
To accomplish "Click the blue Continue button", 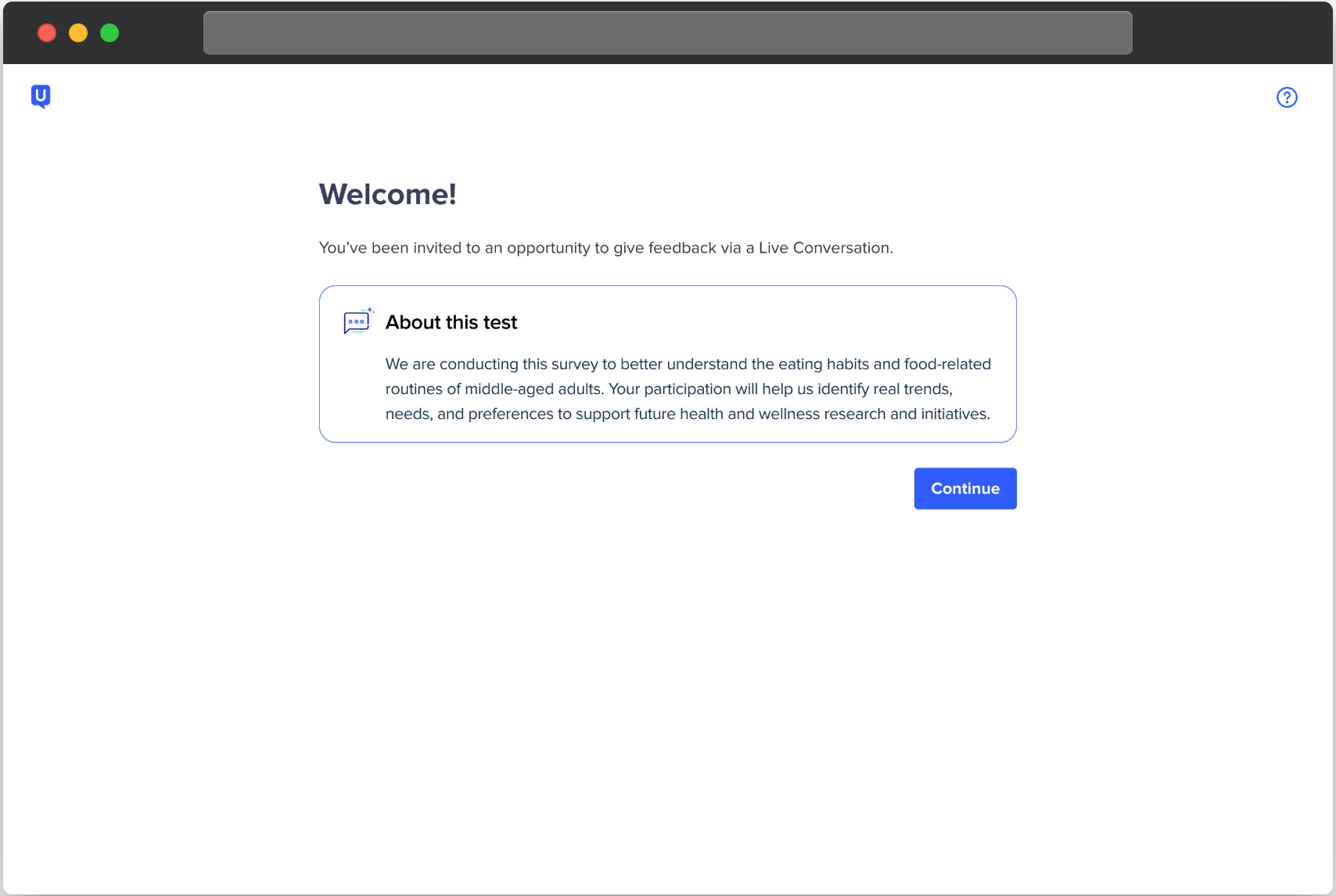I will [965, 489].
